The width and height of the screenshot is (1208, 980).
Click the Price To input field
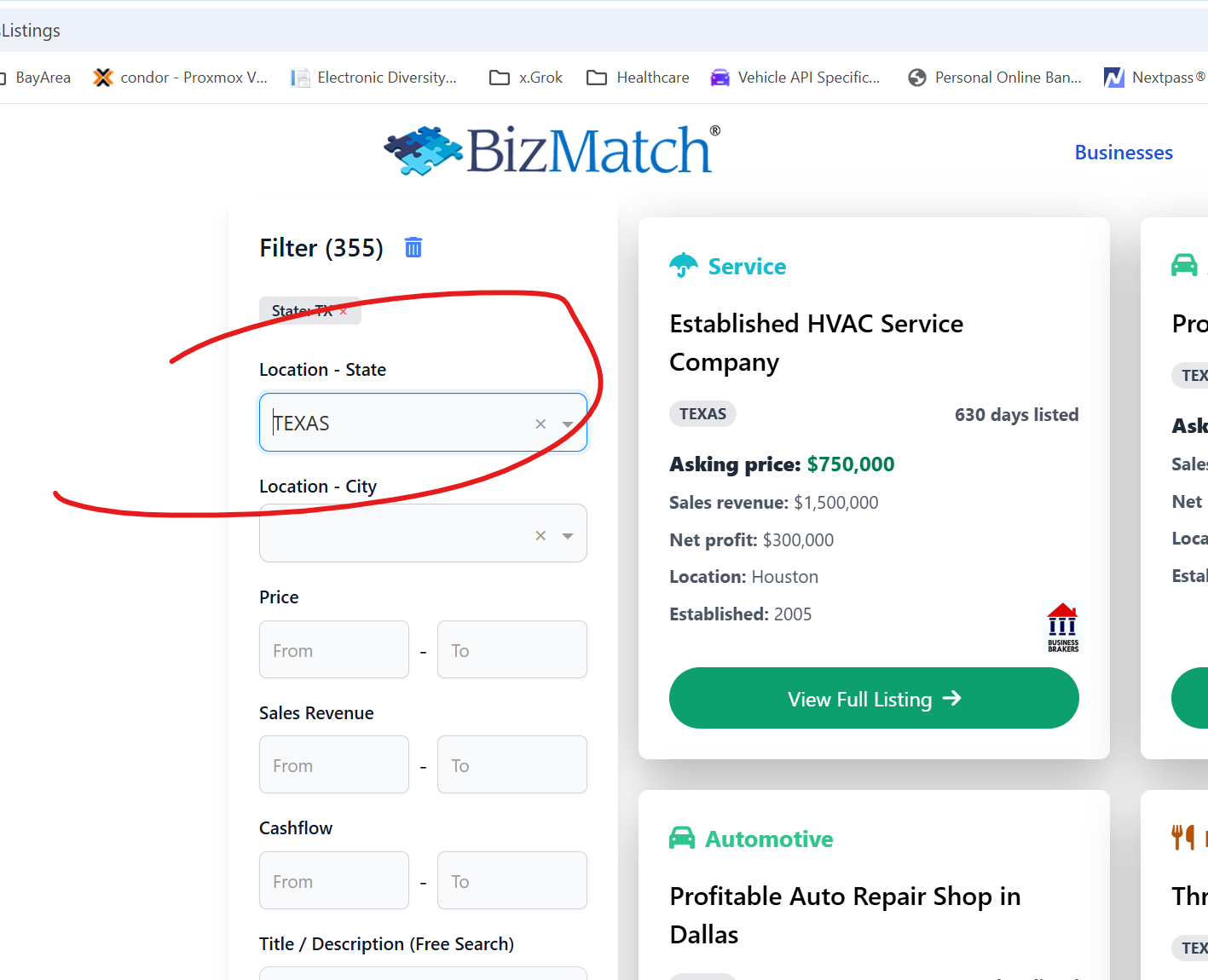(512, 649)
